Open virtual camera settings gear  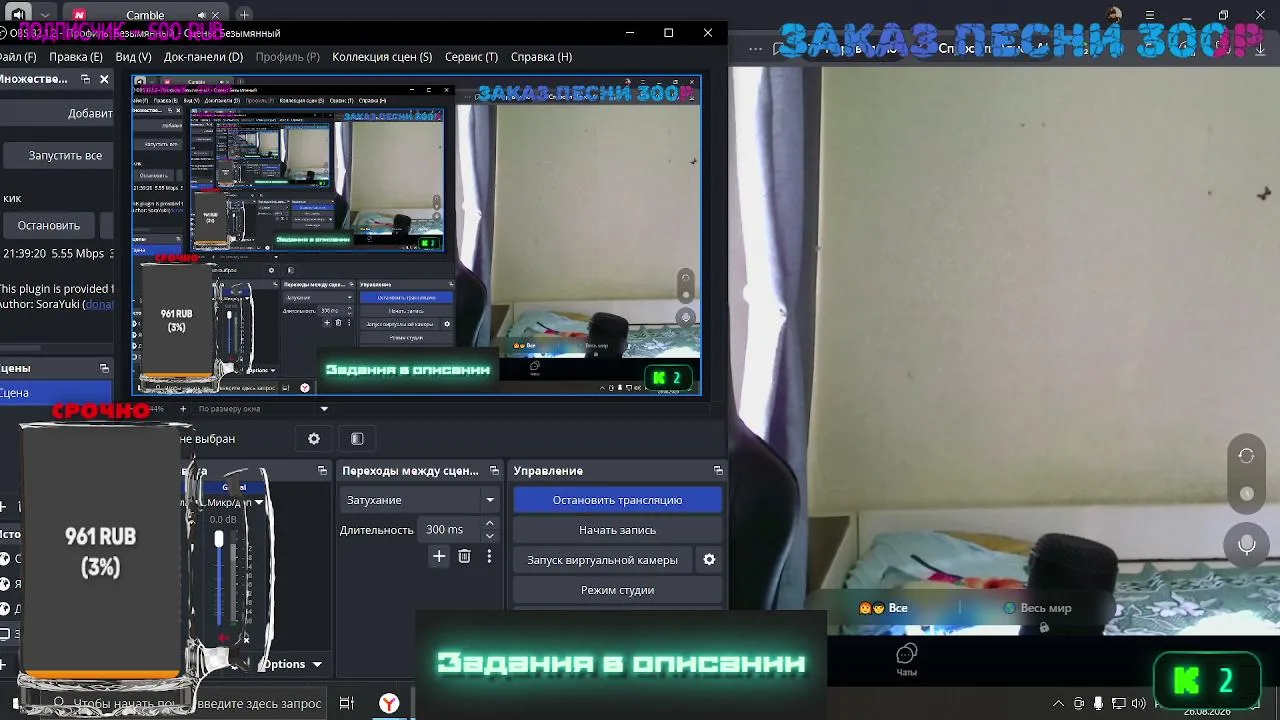click(x=709, y=560)
